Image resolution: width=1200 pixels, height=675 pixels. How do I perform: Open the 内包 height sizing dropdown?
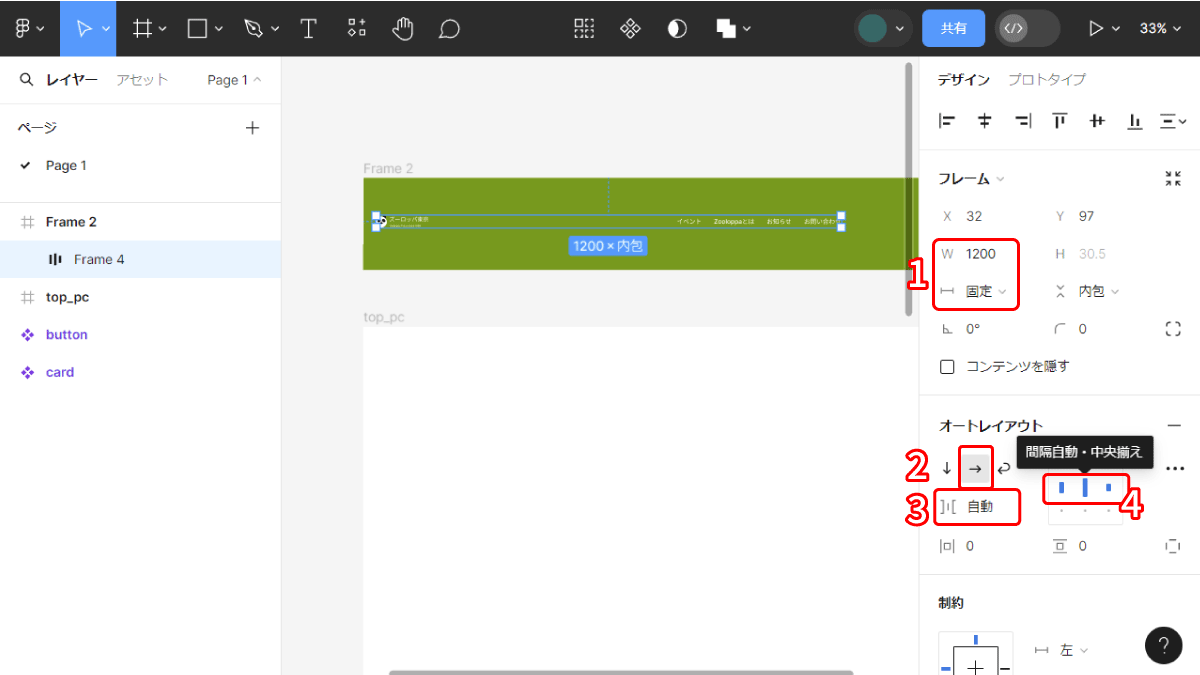coord(1098,292)
